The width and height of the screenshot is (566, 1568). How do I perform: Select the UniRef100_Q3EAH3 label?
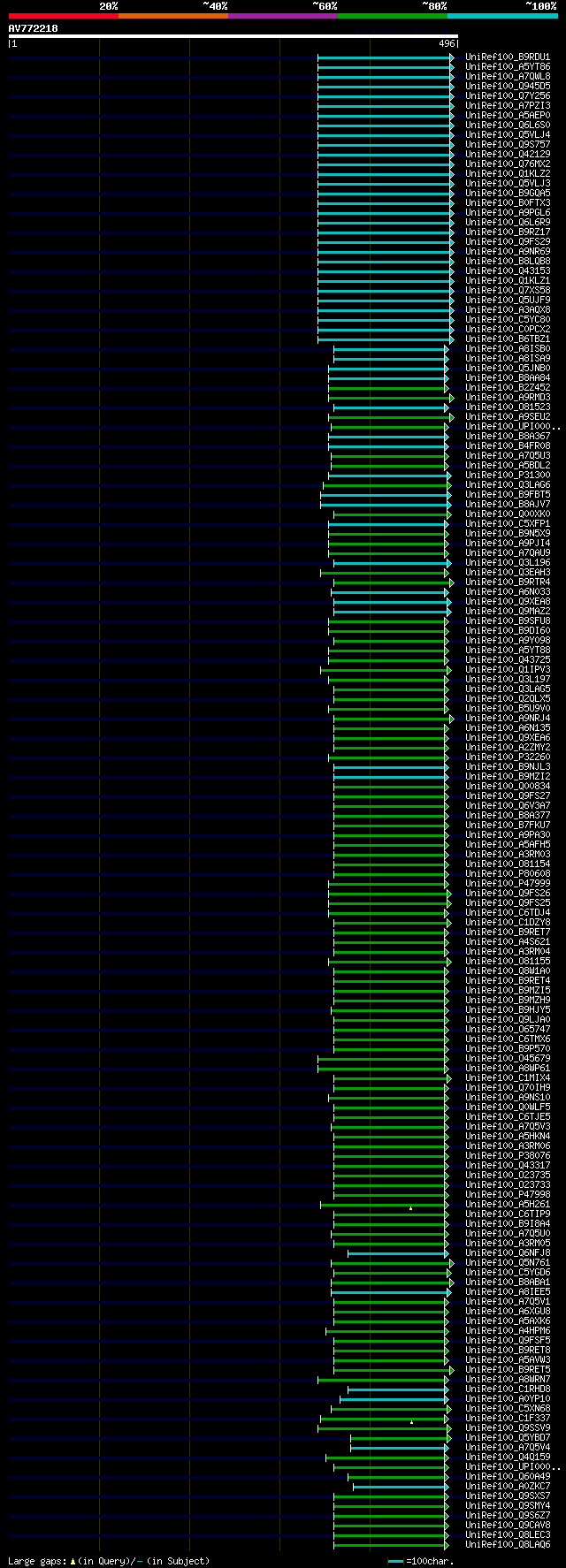click(x=508, y=573)
